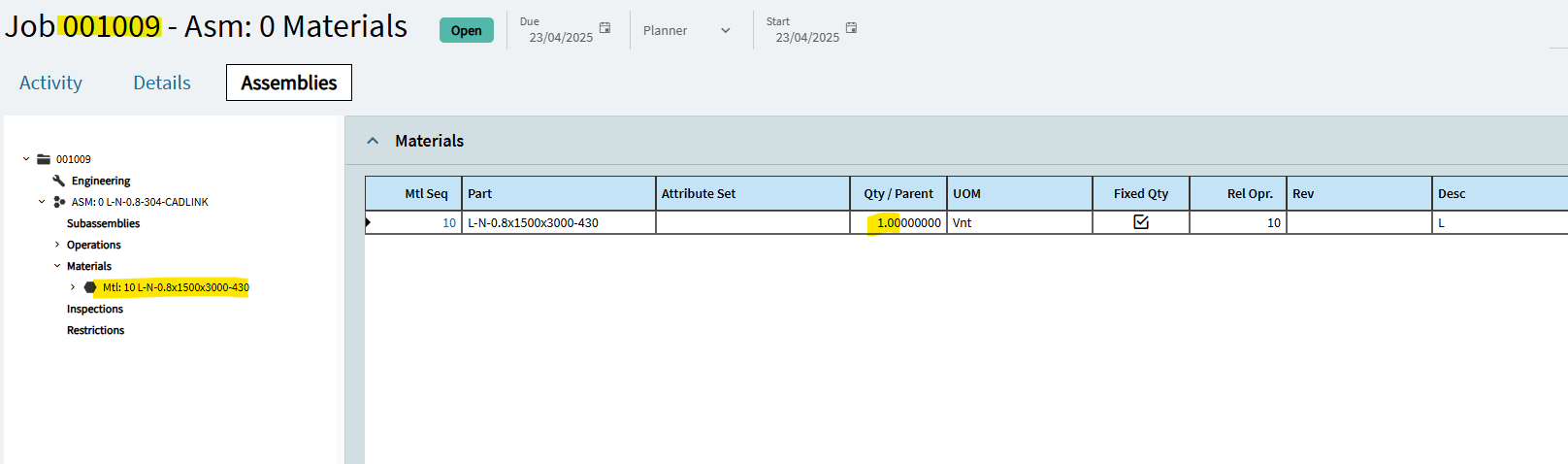Image resolution: width=1568 pixels, height=464 pixels.
Task: Open the Due date calendar picker
Action: click(x=604, y=28)
